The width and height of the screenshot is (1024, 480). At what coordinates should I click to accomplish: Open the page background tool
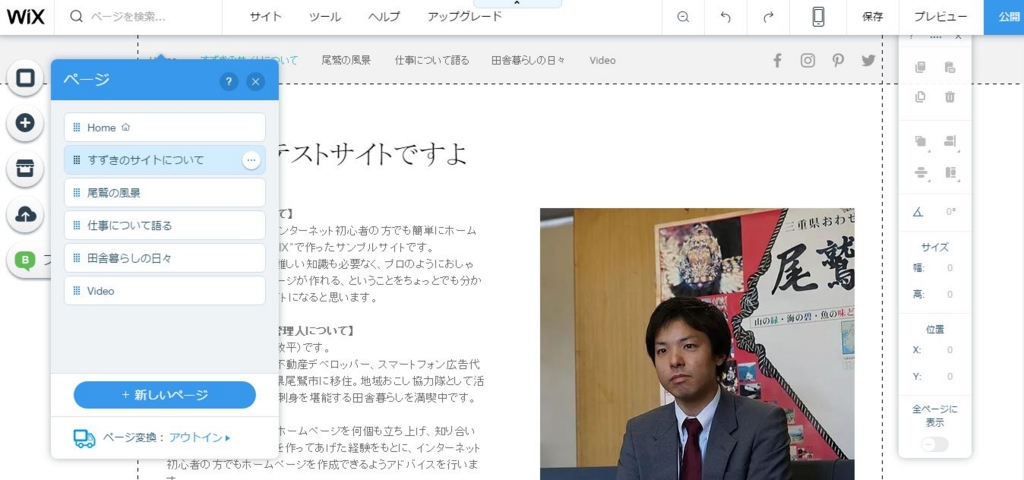point(25,78)
